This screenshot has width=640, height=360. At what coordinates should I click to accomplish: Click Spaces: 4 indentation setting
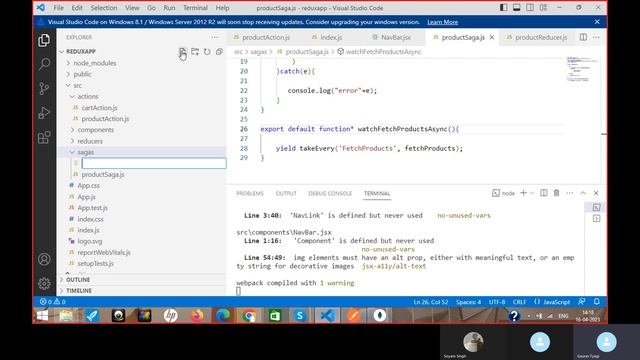pyautogui.click(x=468, y=302)
